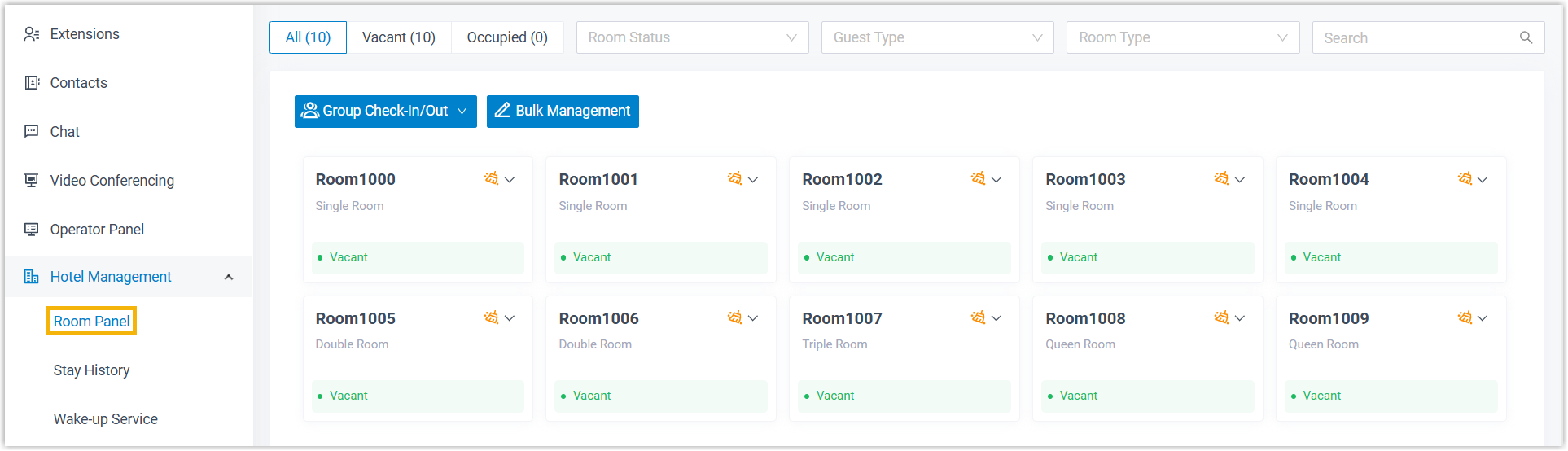1568x451 pixels.
Task: Click the Chat bubble icon
Action: 32,132
